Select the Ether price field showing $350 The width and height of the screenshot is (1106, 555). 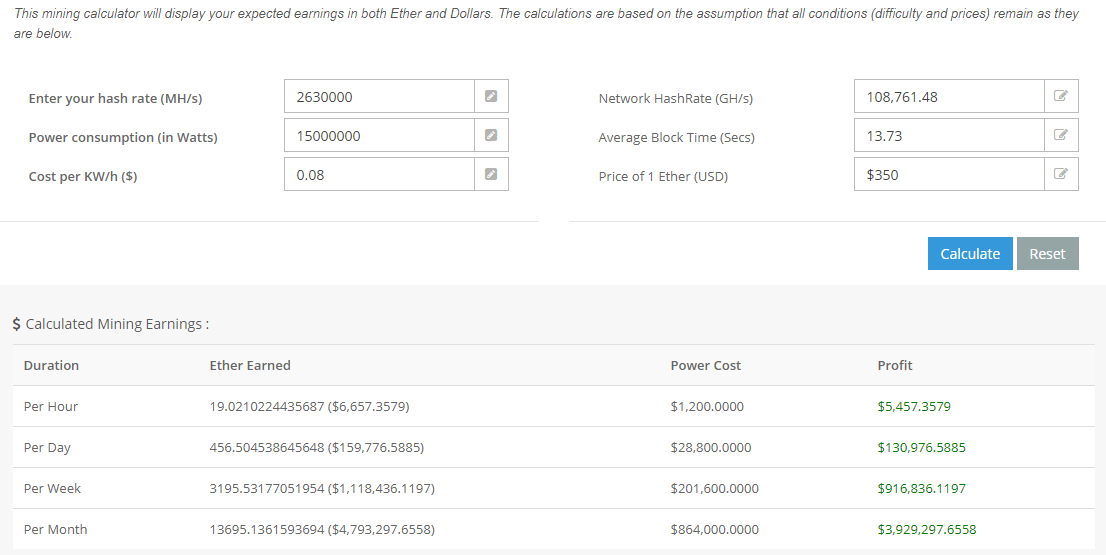(x=949, y=174)
